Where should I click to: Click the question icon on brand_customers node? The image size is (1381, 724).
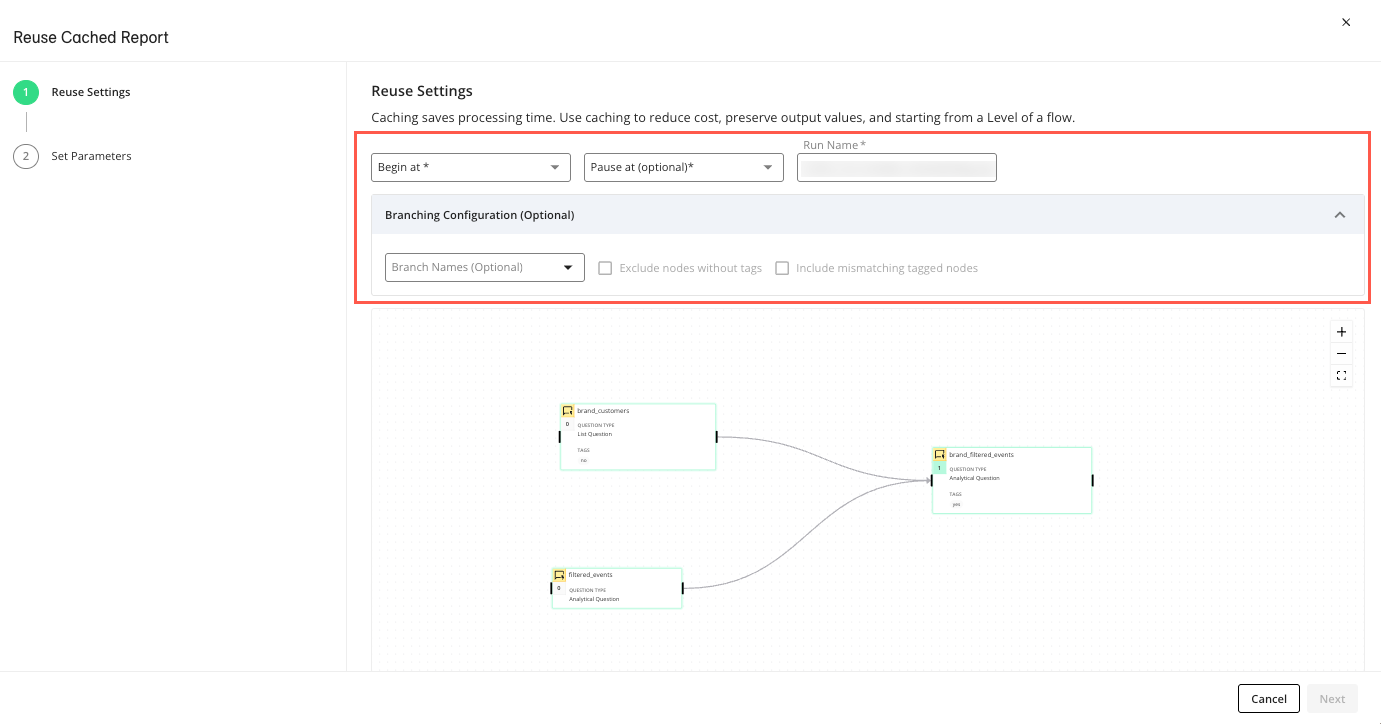point(566,411)
